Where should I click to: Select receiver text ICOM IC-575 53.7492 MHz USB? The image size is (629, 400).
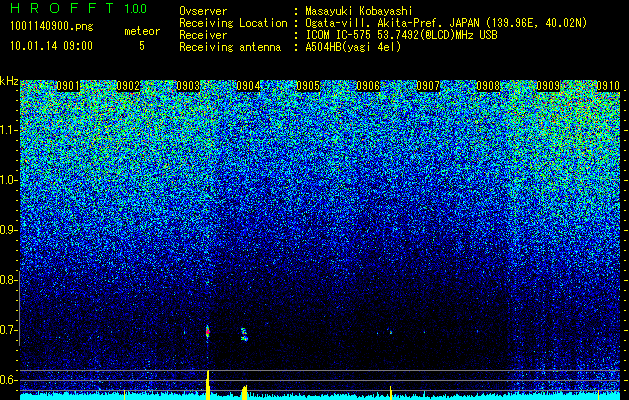coord(401,35)
